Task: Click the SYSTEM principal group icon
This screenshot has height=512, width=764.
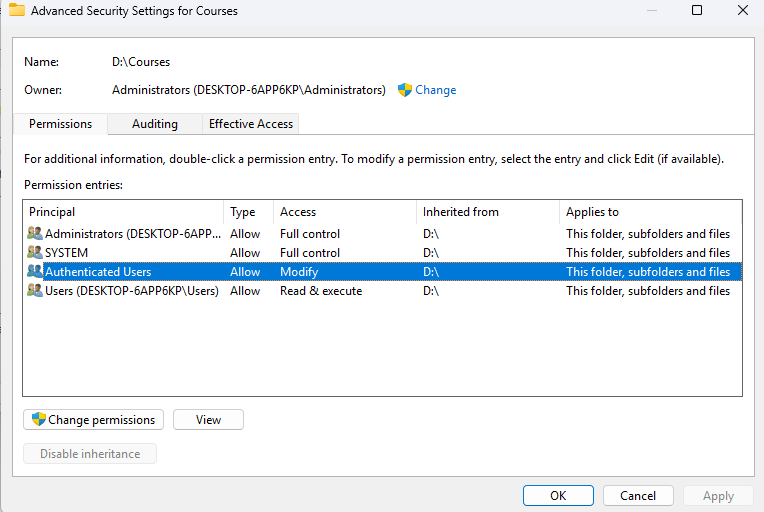Action: [x=35, y=253]
